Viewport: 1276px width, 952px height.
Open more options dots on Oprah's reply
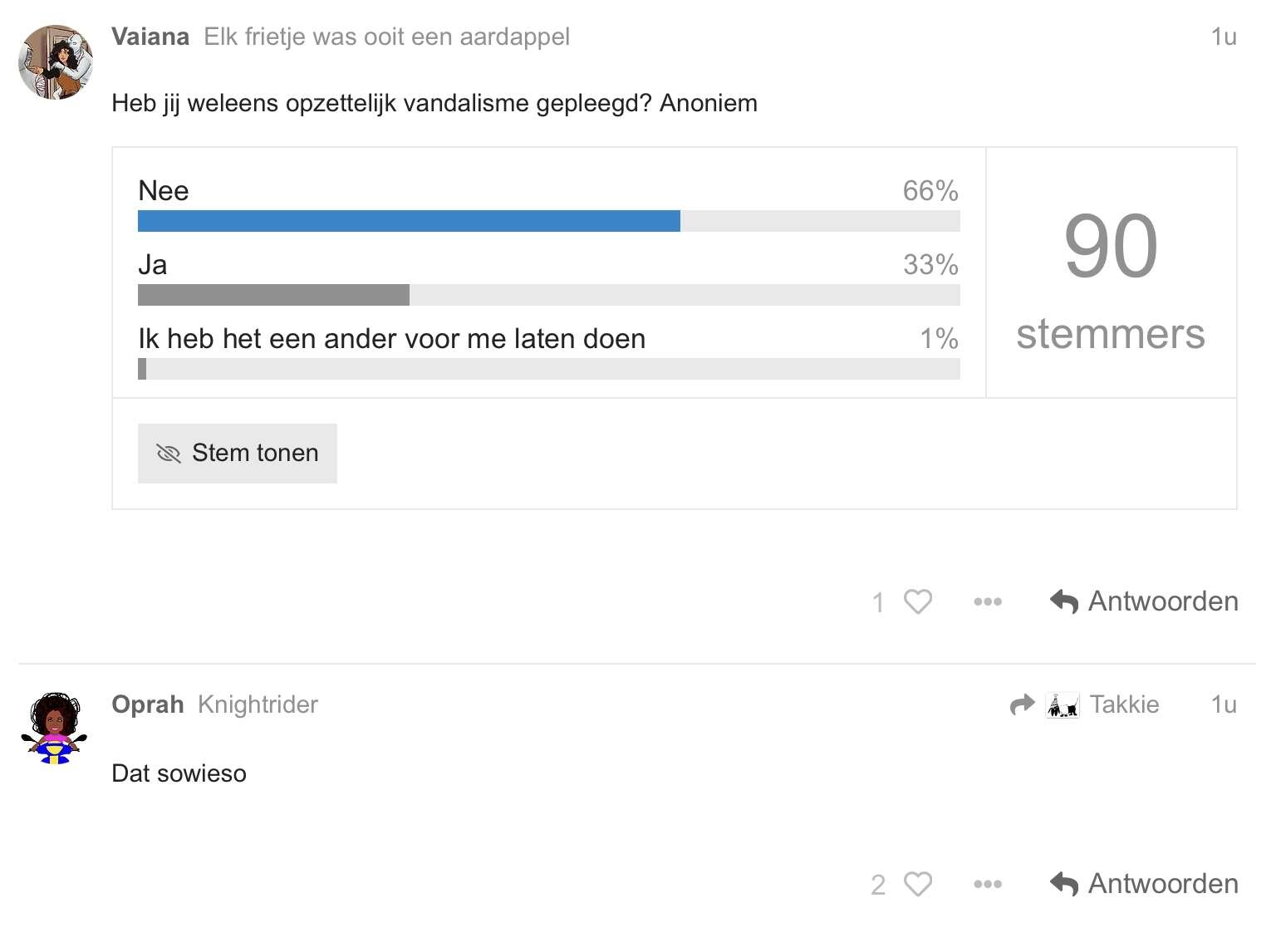[x=988, y=884]
